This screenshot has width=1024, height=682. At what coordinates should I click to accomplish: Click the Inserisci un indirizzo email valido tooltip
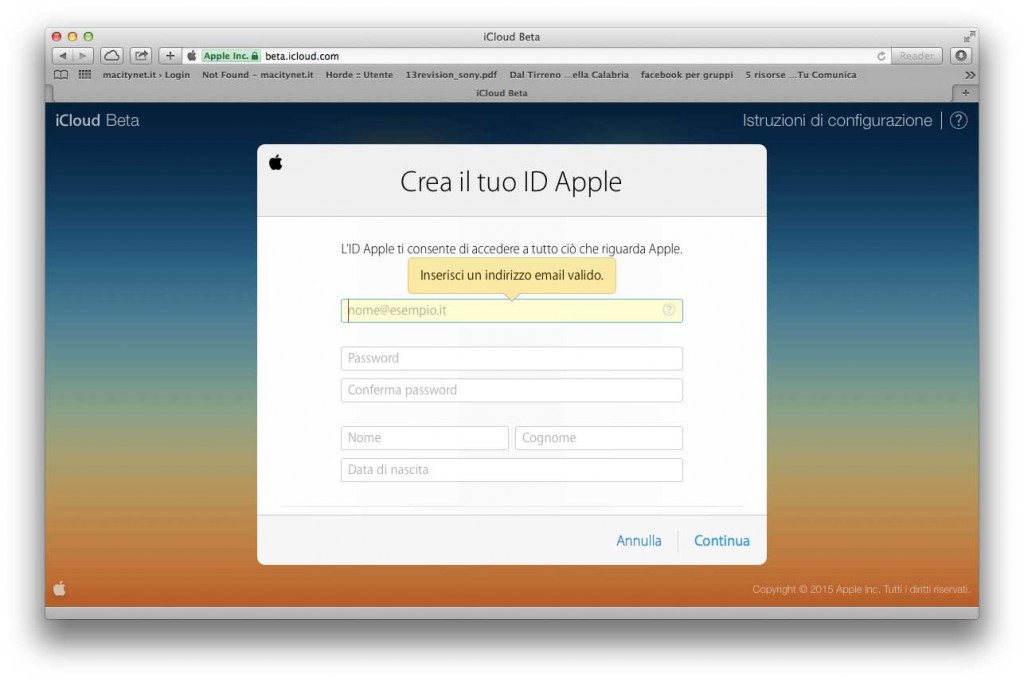tap(511, 275)
